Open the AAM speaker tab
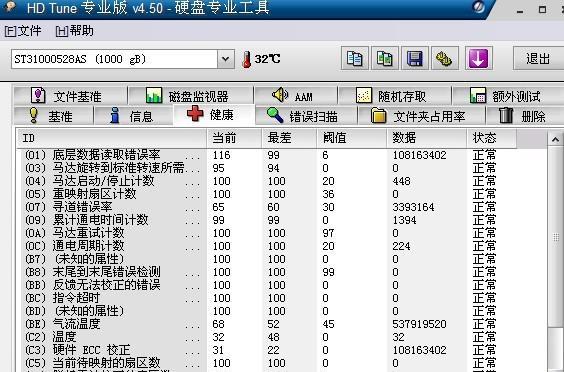 pyautogui.click(x=295, y=96)
